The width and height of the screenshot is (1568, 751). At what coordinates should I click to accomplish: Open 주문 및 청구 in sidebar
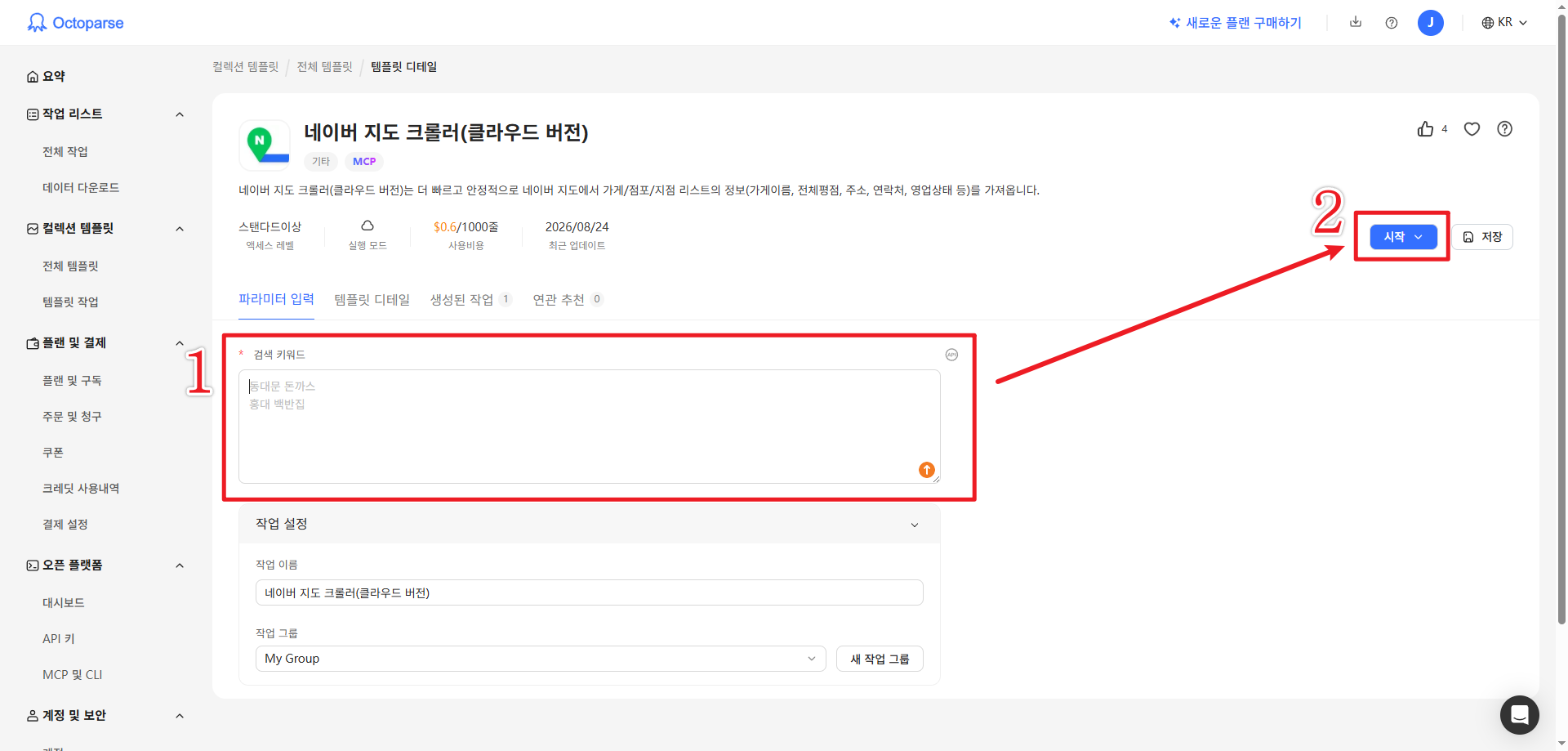pos(72,417)
